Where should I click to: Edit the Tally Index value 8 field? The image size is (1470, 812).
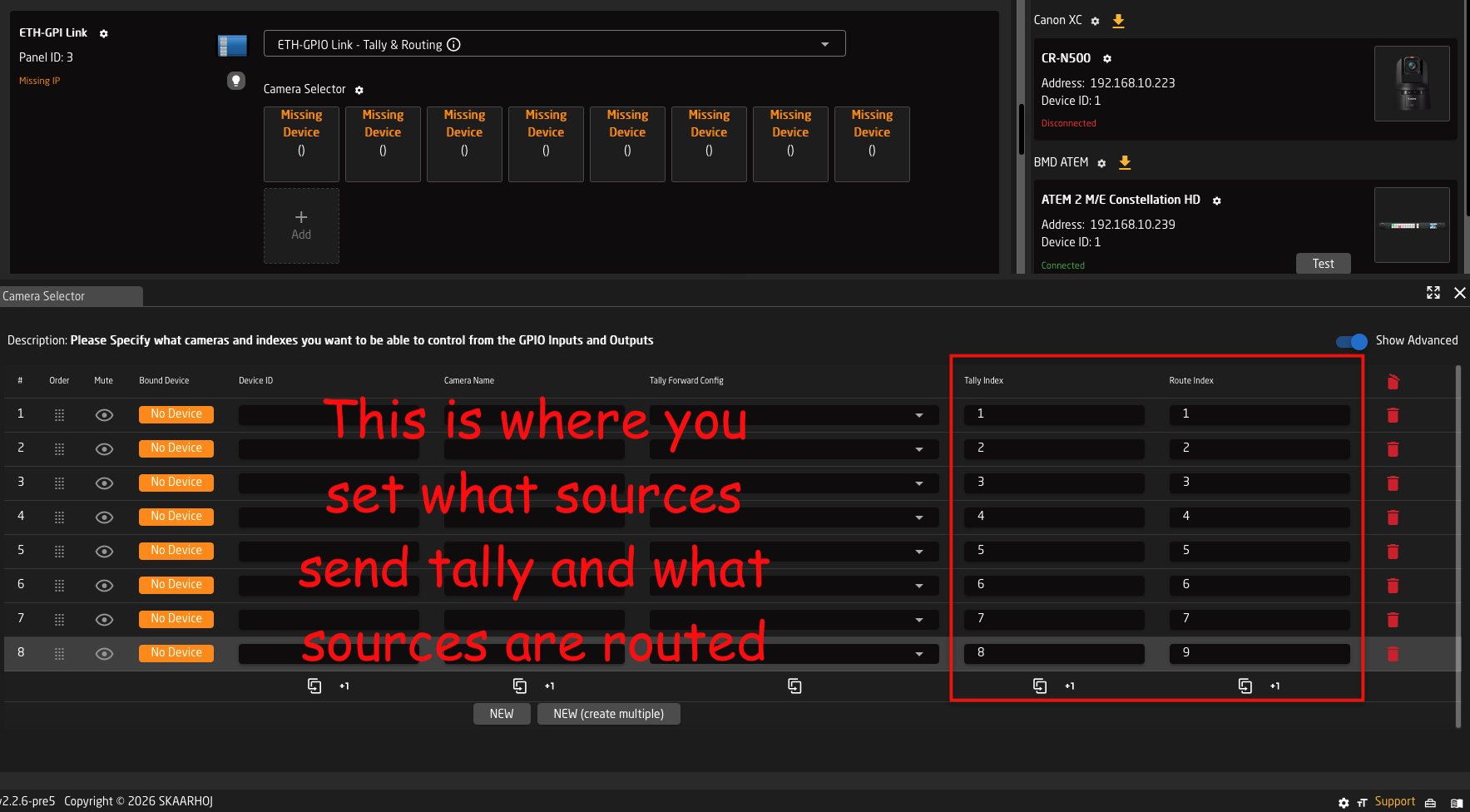tap(1053, 653)
